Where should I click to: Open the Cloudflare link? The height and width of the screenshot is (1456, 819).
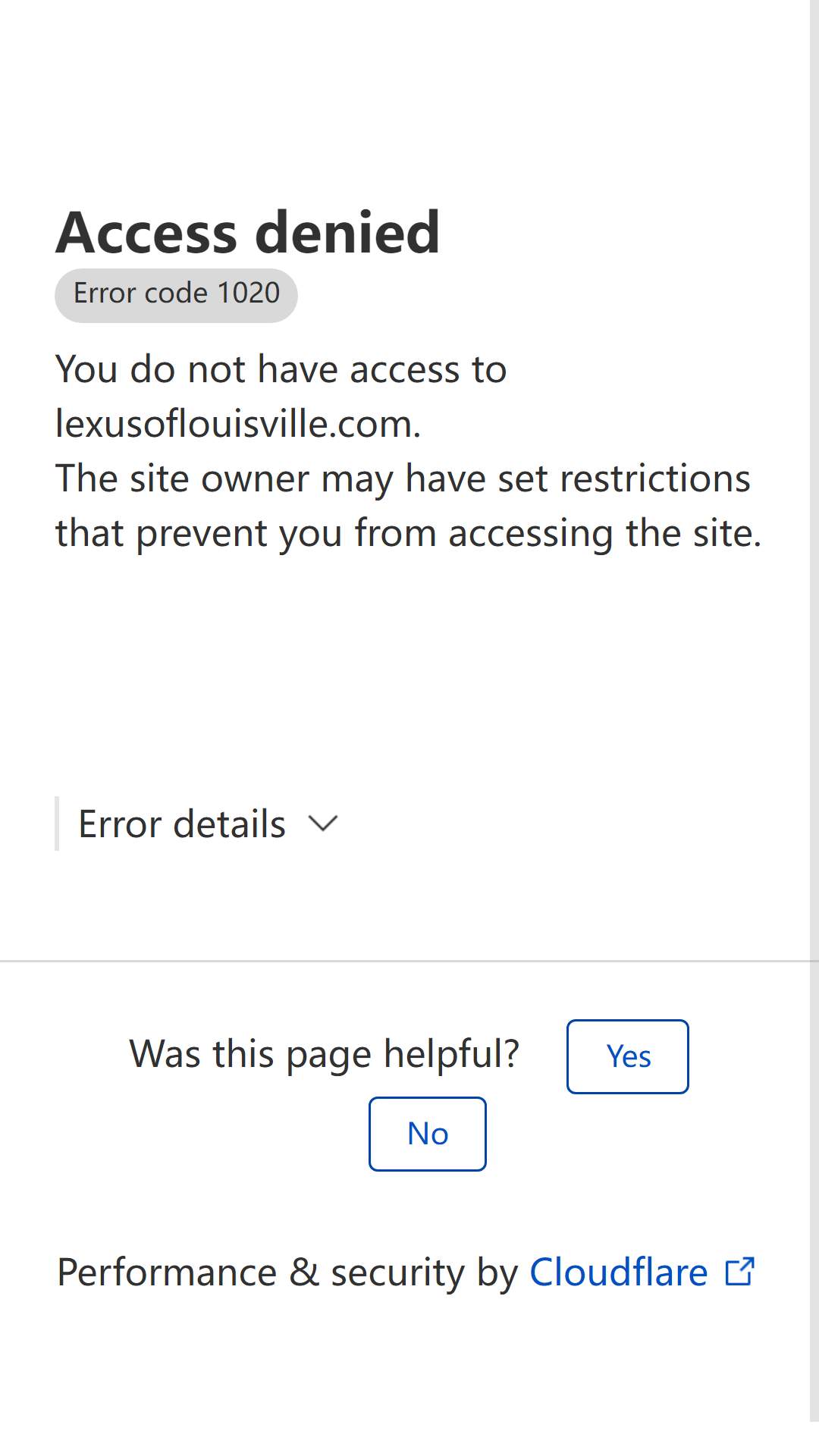pyautogui.click(x=618, y=1272)
